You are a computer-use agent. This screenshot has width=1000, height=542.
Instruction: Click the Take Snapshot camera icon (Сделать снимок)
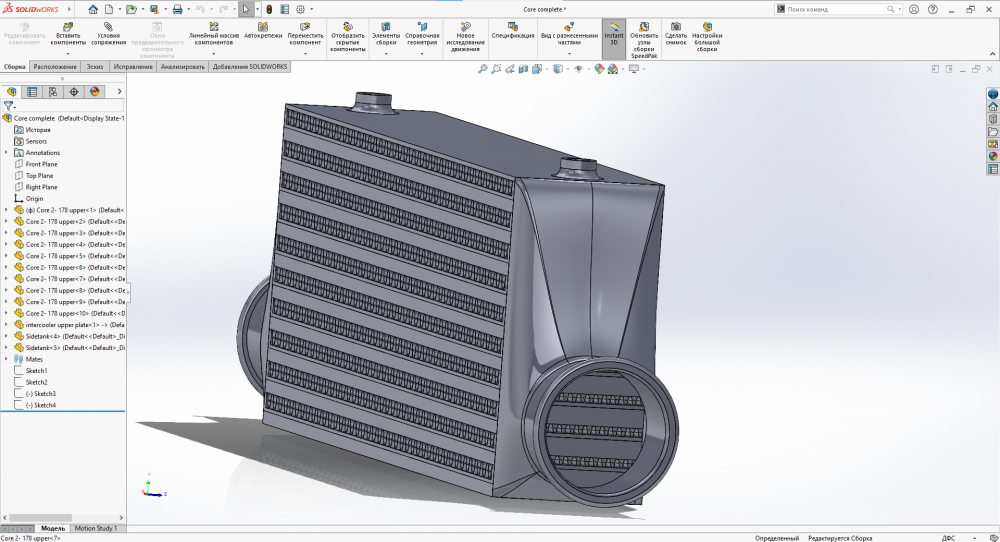point(676,30)
